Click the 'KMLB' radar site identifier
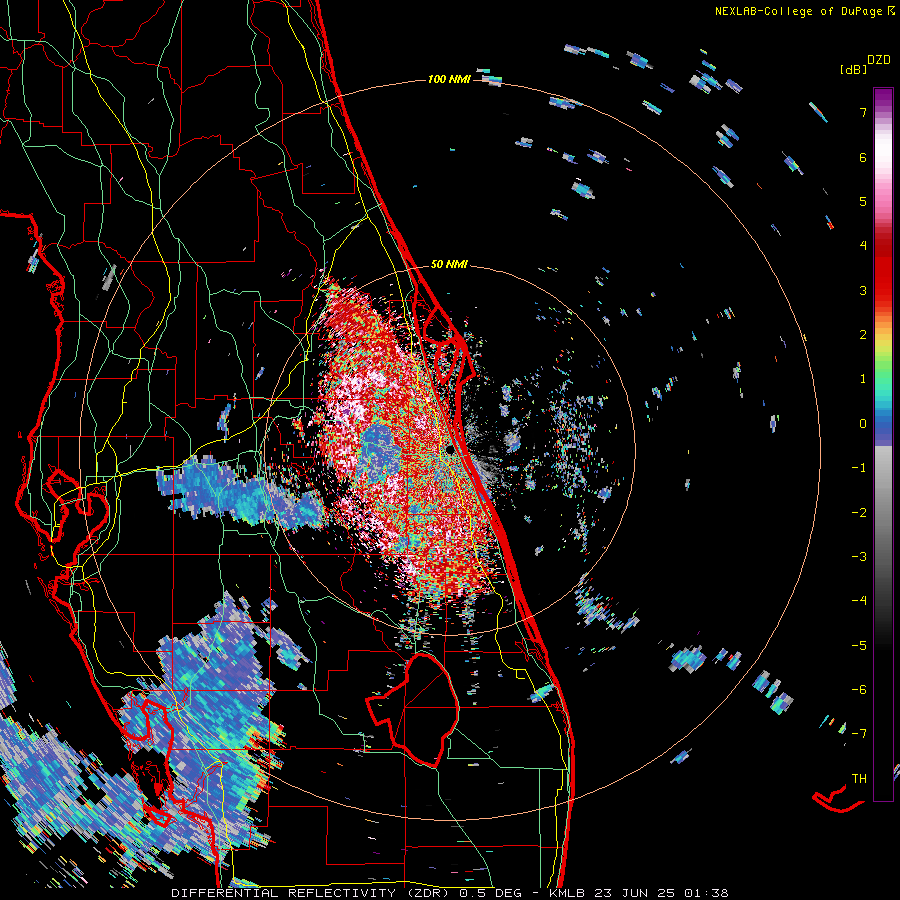 tap(567, 893)
